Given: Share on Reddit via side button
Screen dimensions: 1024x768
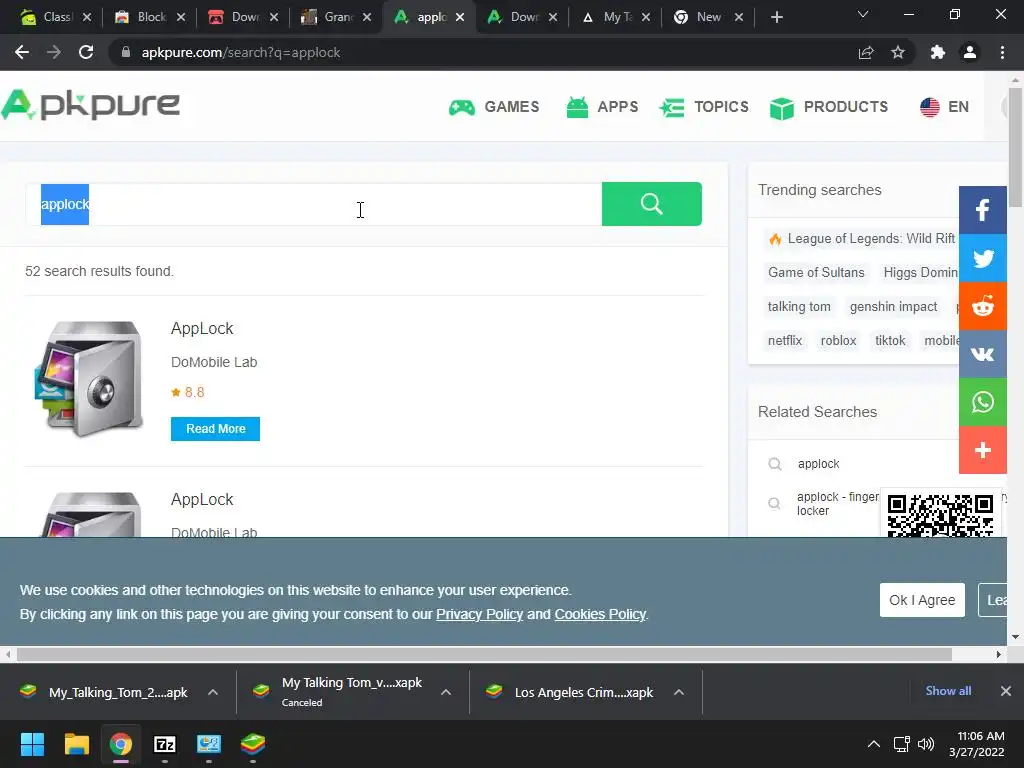Looking at the screenshot, I should click(x=983, y=306).
